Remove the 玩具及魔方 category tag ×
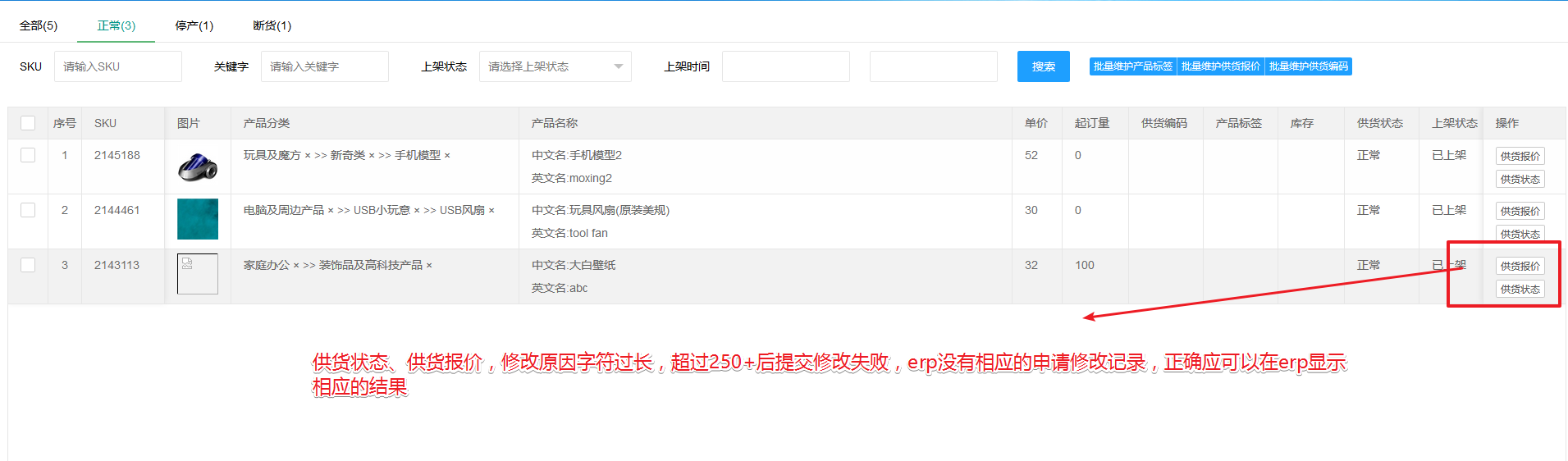This screenshot has height=461, width=1568. (x=308, y=156)
